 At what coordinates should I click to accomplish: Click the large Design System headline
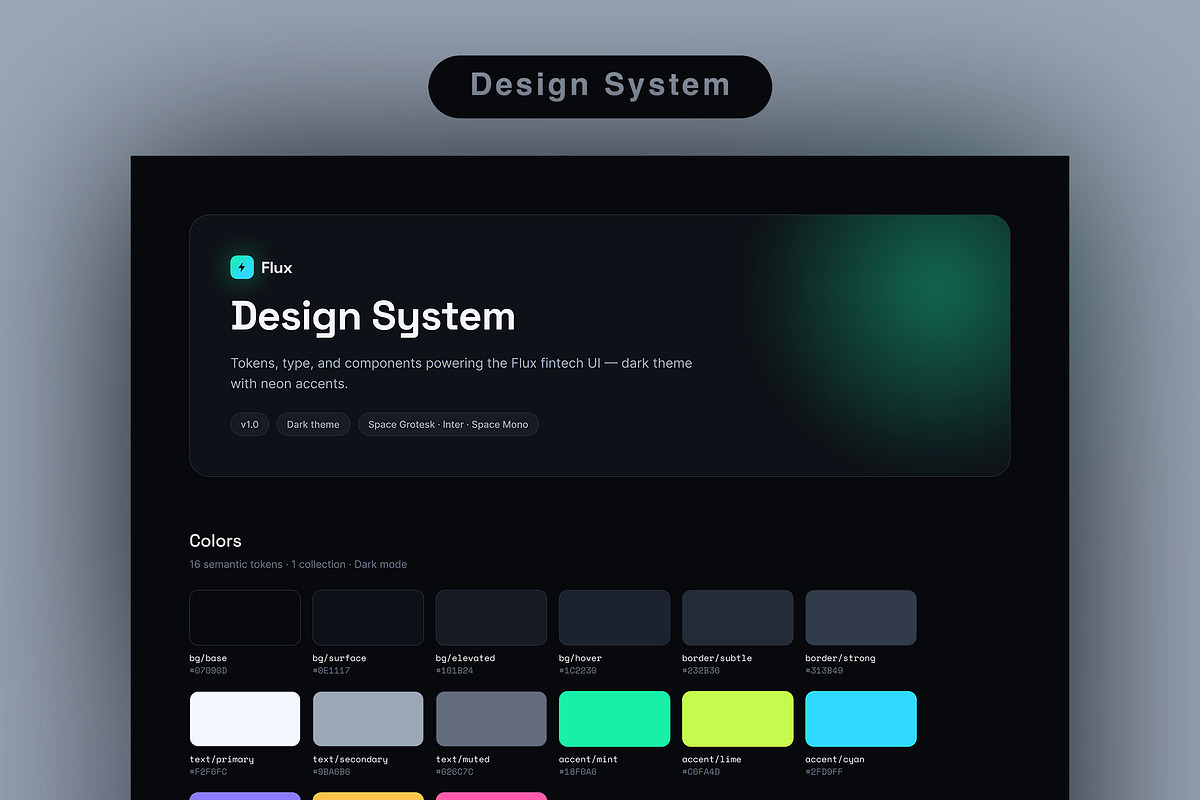click(373, 317)
